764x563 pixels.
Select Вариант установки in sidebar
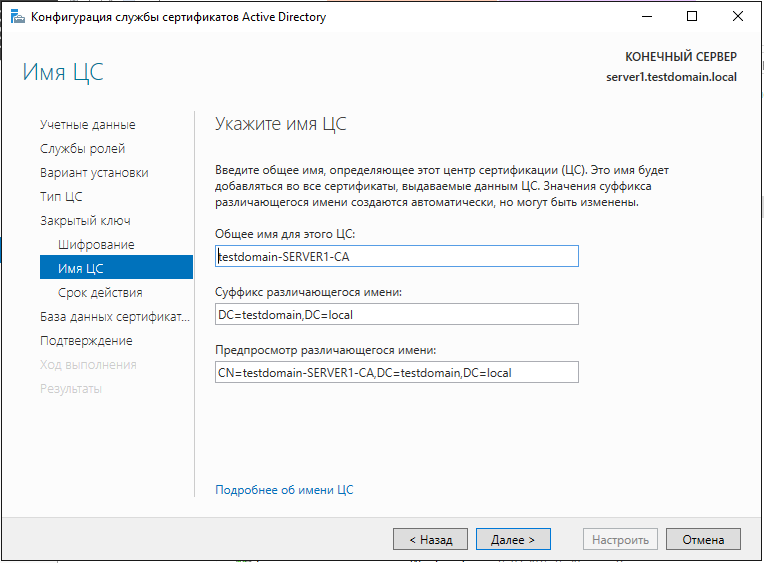tap(94, 173)
